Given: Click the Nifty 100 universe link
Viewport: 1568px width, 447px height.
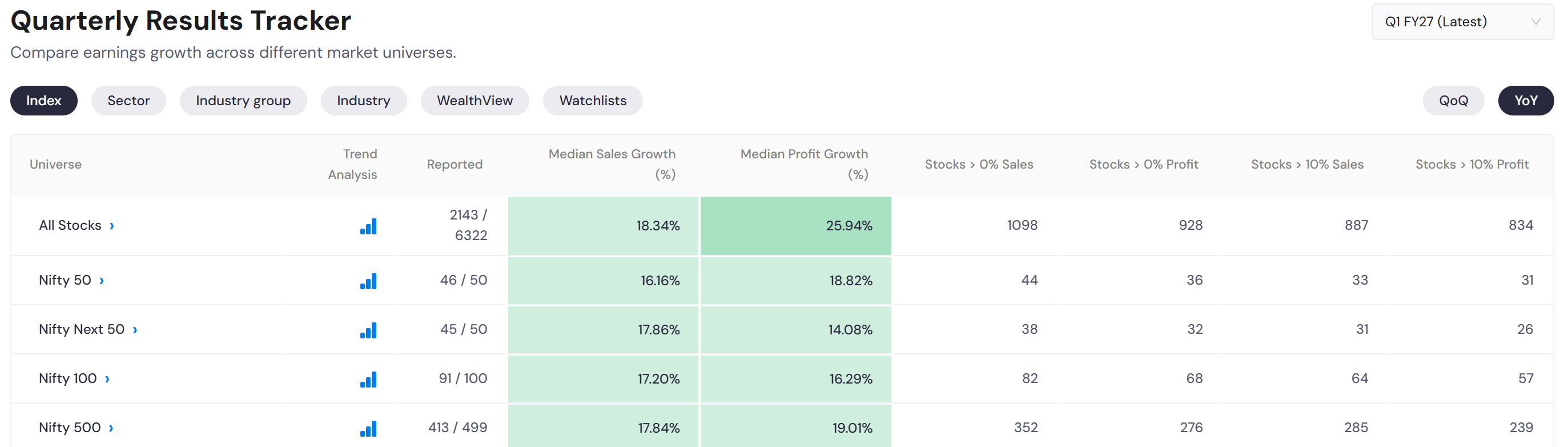Looking at the screenshot, I should coord(67,378).
